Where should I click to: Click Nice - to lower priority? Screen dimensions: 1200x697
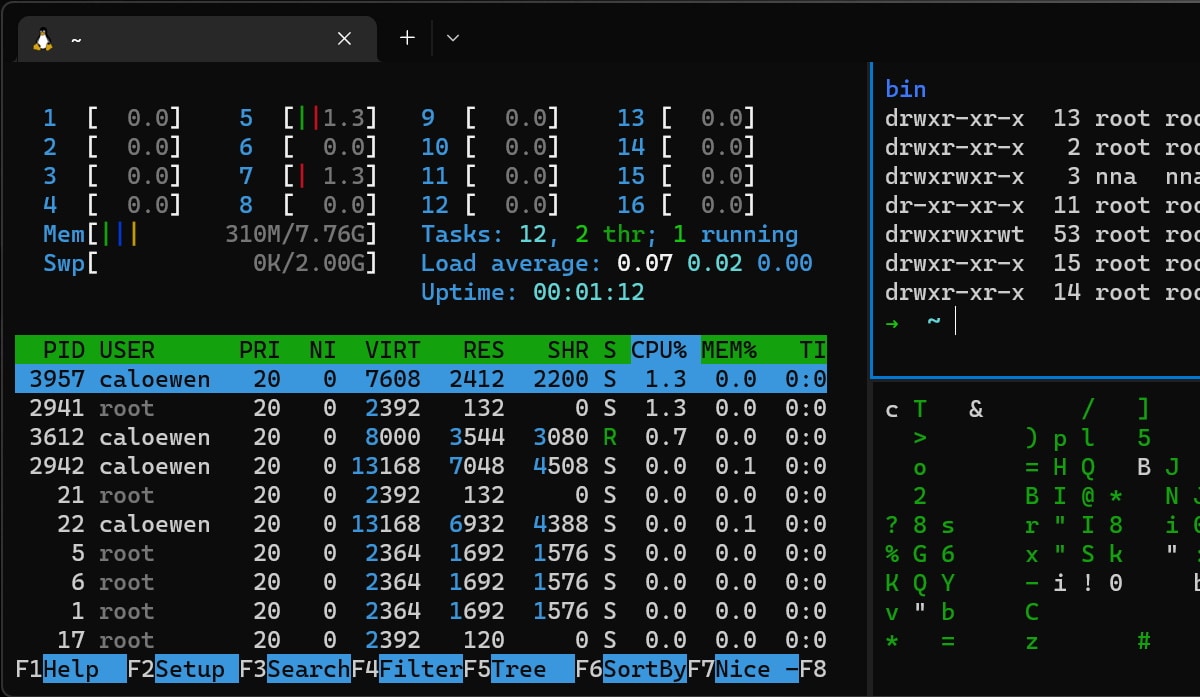(x=756, y=669)
